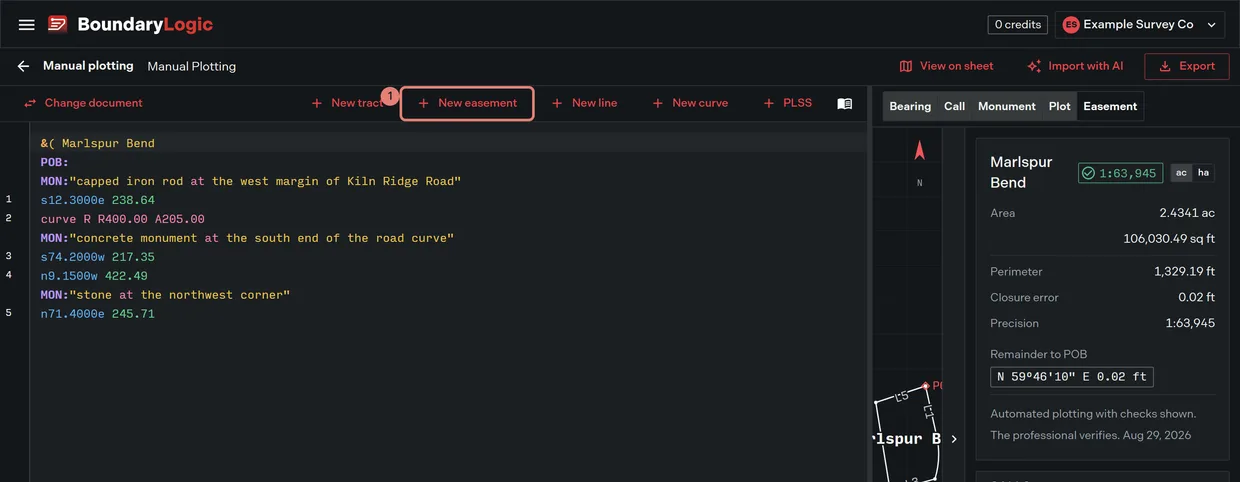Click the closure error value 0.02 ft
Screen dimensions: 1240x482
(x=1196, y=297)
